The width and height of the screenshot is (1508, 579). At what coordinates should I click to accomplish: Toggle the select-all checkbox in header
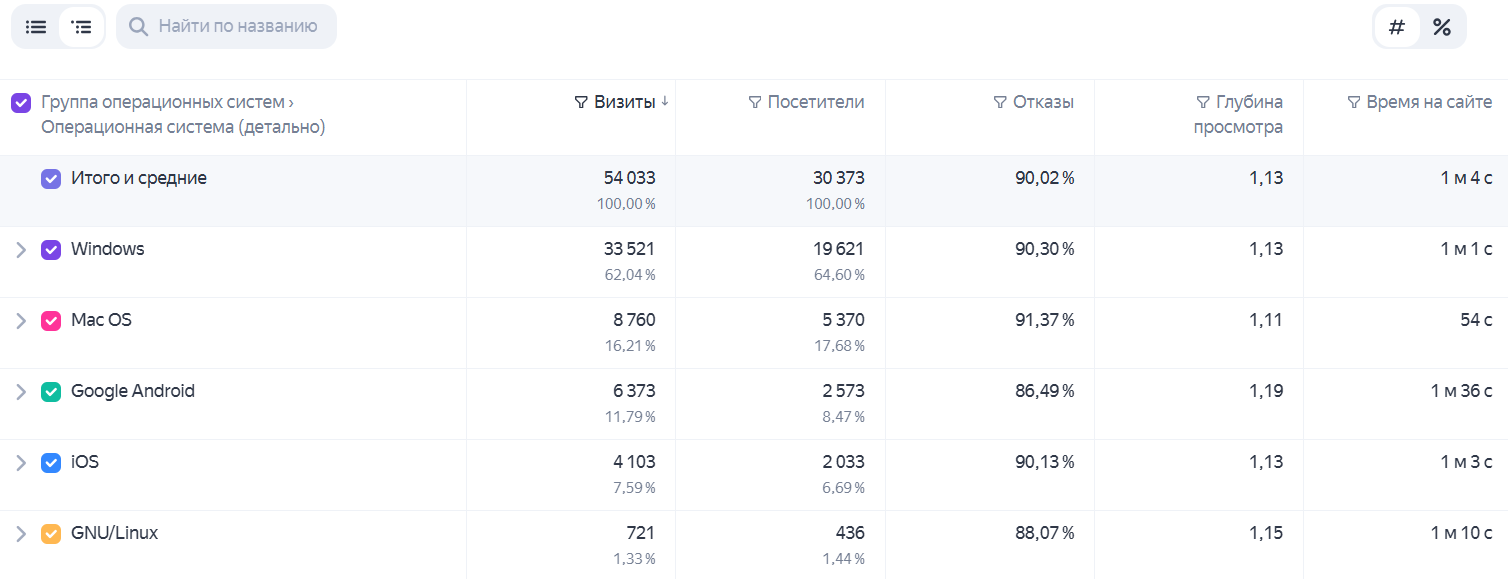click(x=20, y=102)
